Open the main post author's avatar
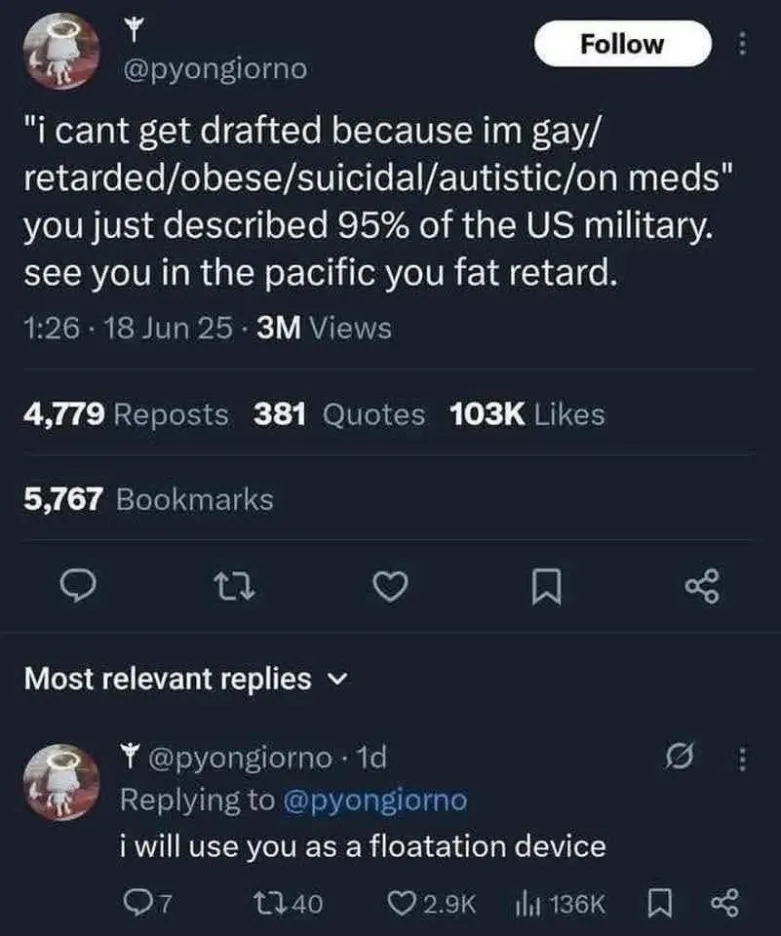The height and width of the screenshot is (936, 781). [62, 51]
